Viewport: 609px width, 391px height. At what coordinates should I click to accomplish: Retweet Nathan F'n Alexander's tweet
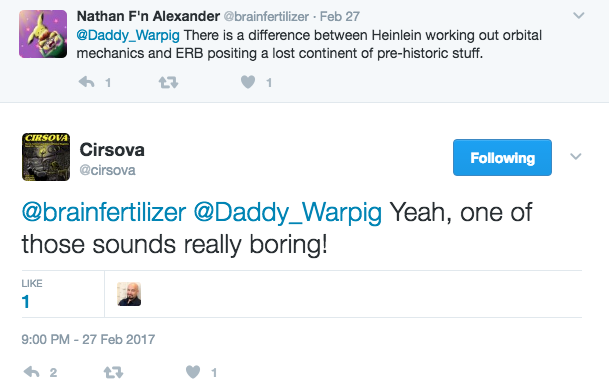[168, 82]
